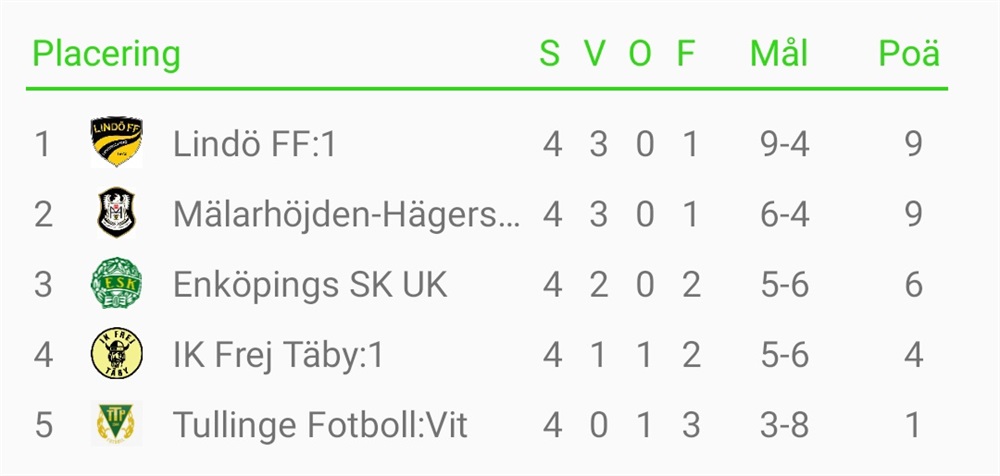1000x476 pixels.
Task: Select the S matches played header
Action: [x=549, y=54]
